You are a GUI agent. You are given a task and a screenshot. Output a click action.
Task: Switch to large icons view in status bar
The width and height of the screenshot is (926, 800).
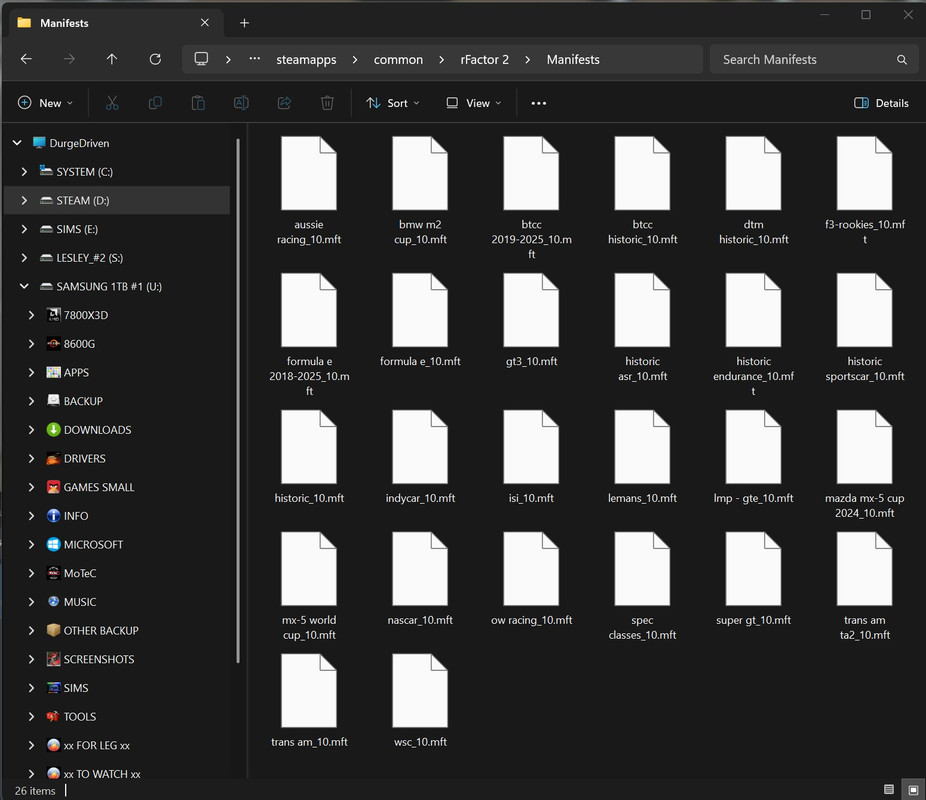(911, 790)
